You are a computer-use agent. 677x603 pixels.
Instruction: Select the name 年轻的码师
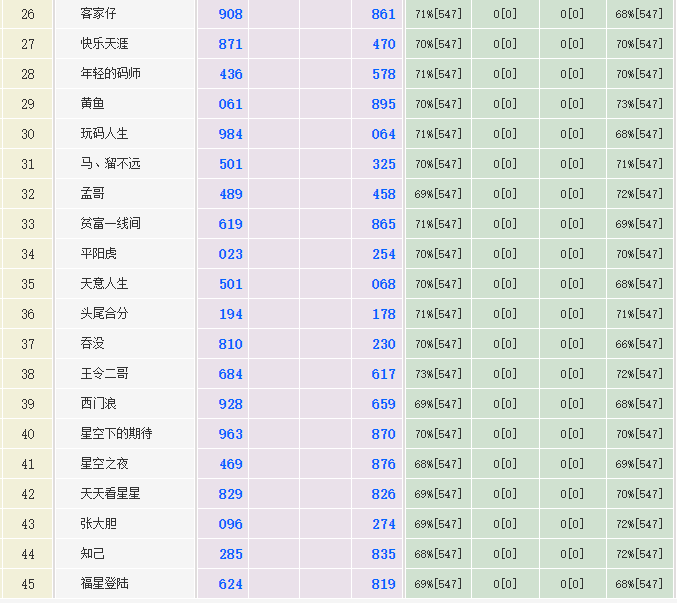click(x=111, y=74)
